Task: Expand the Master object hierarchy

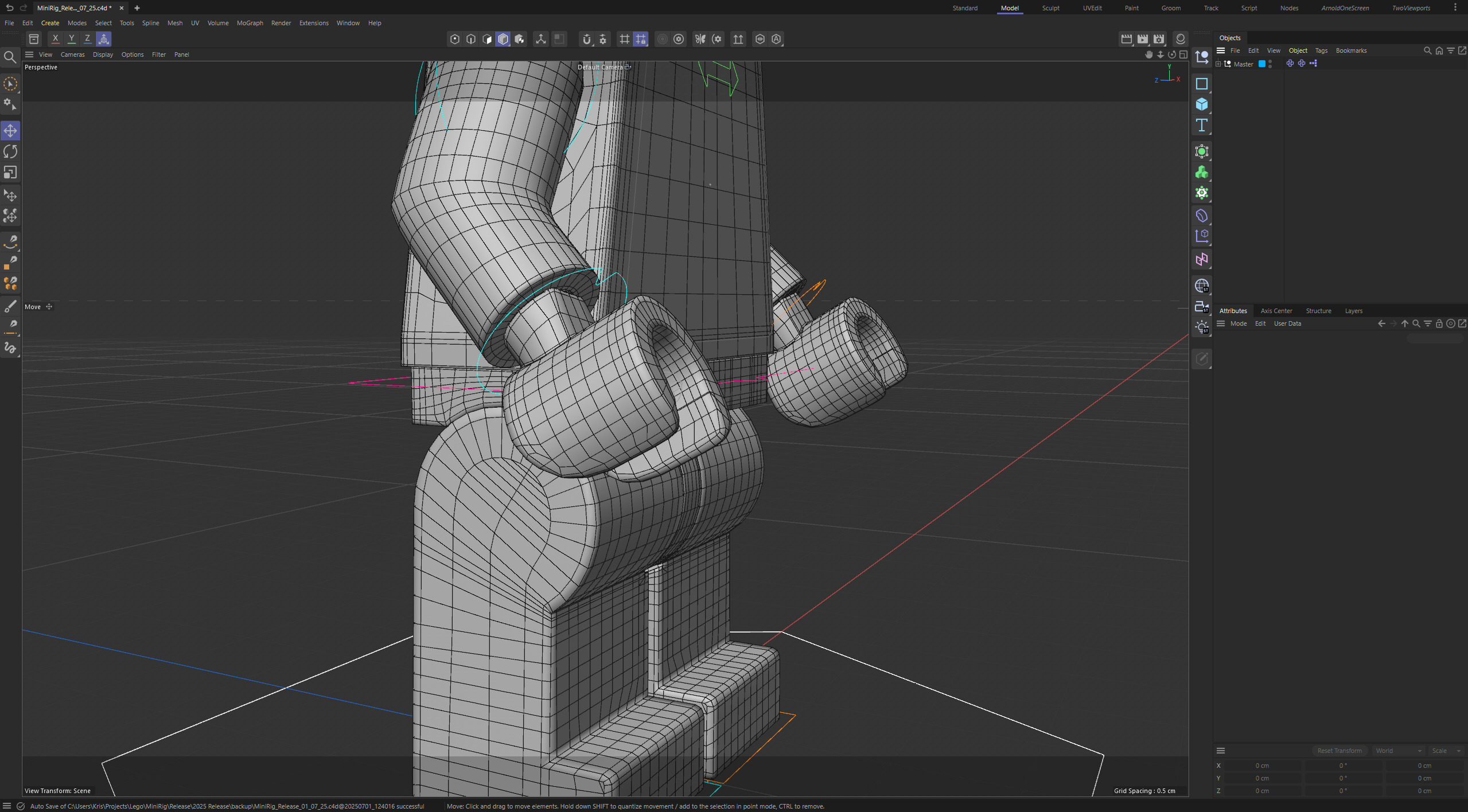Action: tap(1218, 64)
